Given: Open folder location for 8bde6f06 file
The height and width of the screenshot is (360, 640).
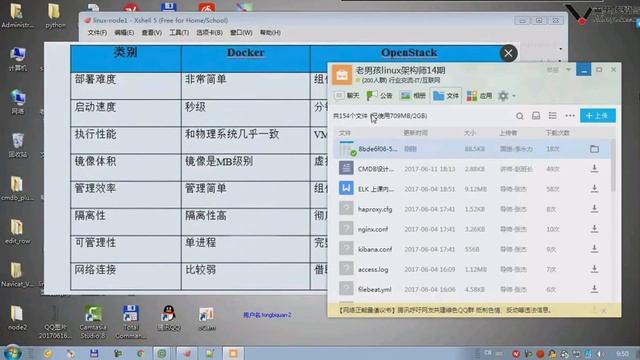Looking at the screenshot, I should click(594, 149).
